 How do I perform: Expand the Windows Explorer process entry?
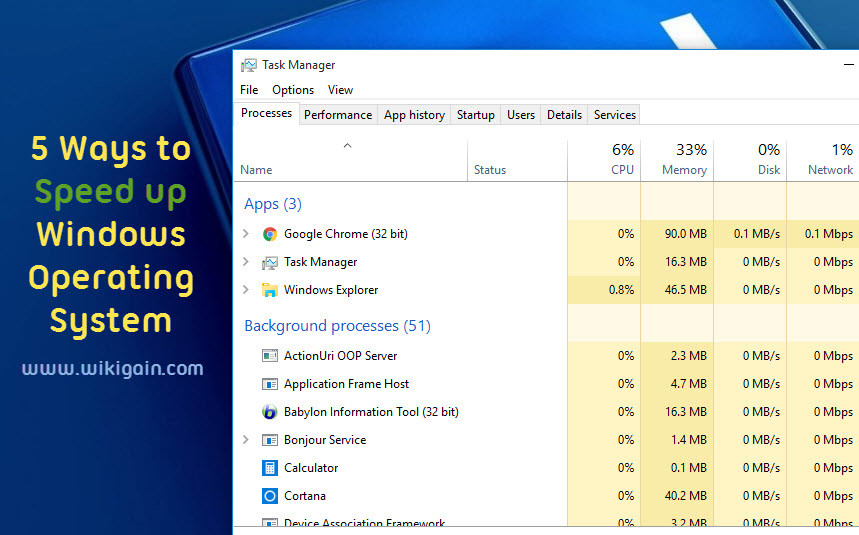[246, 290]
